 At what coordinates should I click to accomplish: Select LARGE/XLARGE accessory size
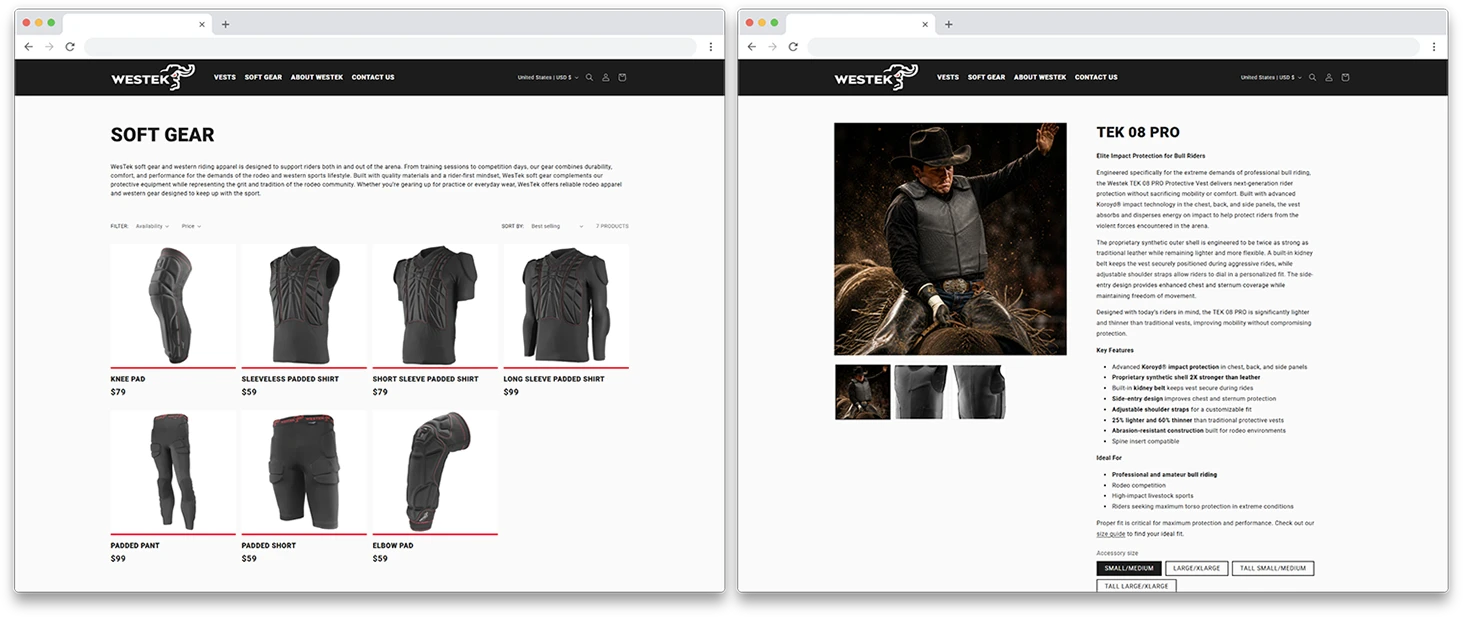(1196, 568)
